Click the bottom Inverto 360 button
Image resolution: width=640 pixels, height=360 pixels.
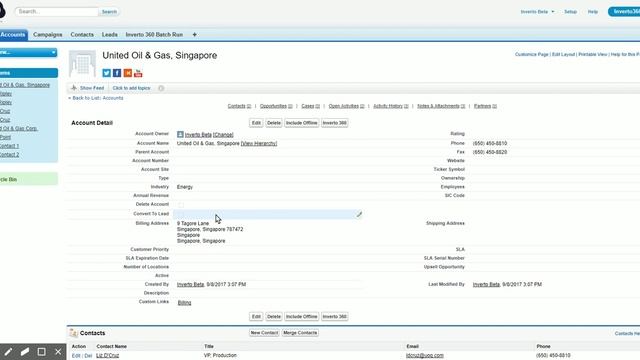click(x=335, y=316)
